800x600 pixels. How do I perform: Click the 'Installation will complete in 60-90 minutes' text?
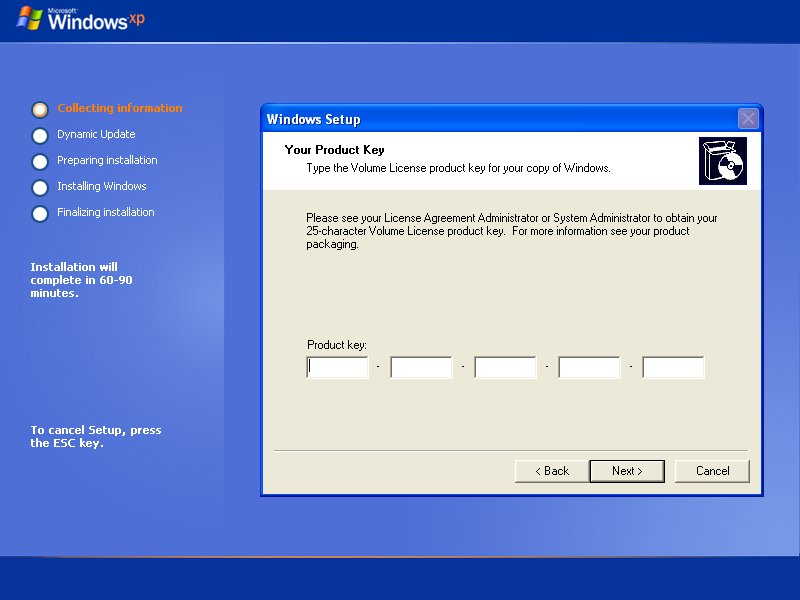(x=82, y=280)
